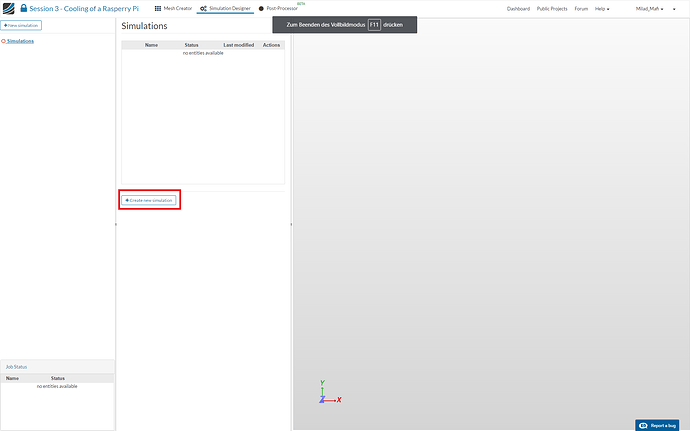This screenshot has height=431, width=690.
Task: Click the project lock icon
Action: coord(24,8)
